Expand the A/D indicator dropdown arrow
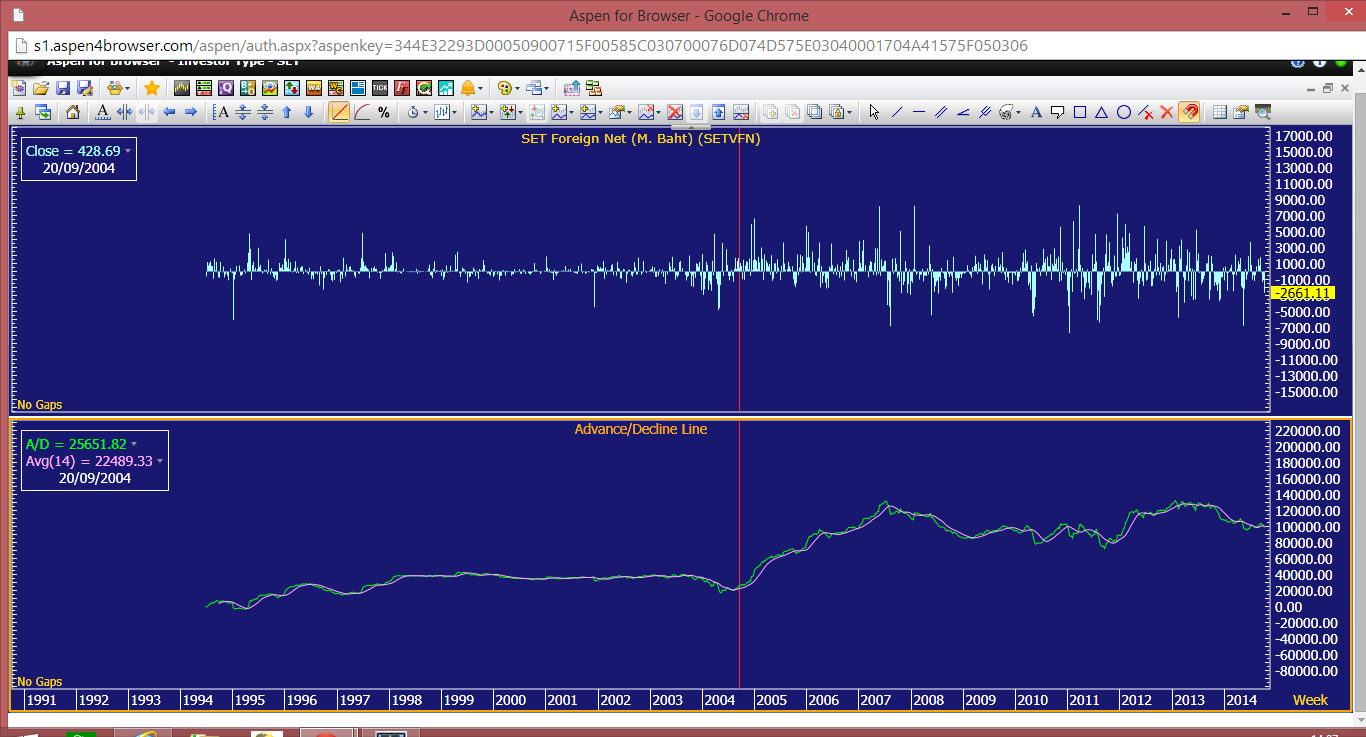 pyautogui.click(x=134, y=444)
